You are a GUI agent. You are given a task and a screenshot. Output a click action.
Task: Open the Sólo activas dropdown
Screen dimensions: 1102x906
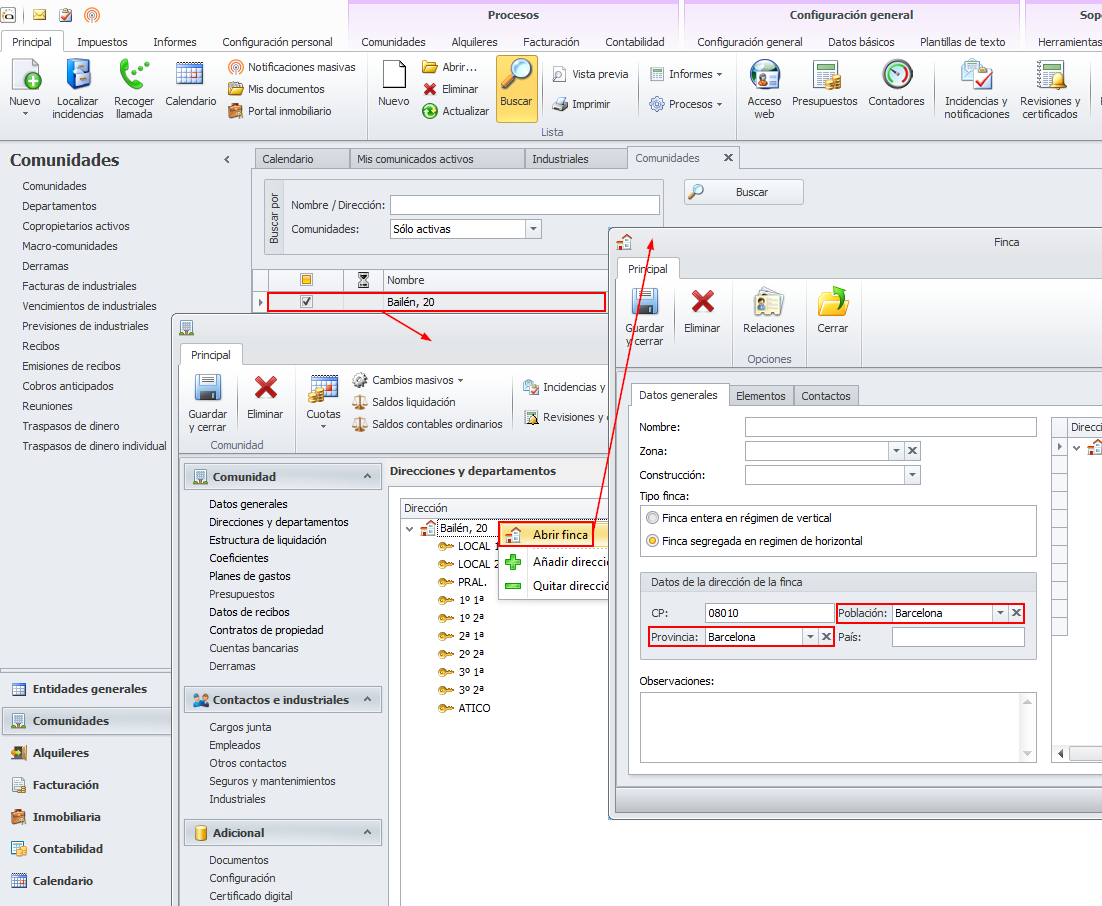coord(533,229)
